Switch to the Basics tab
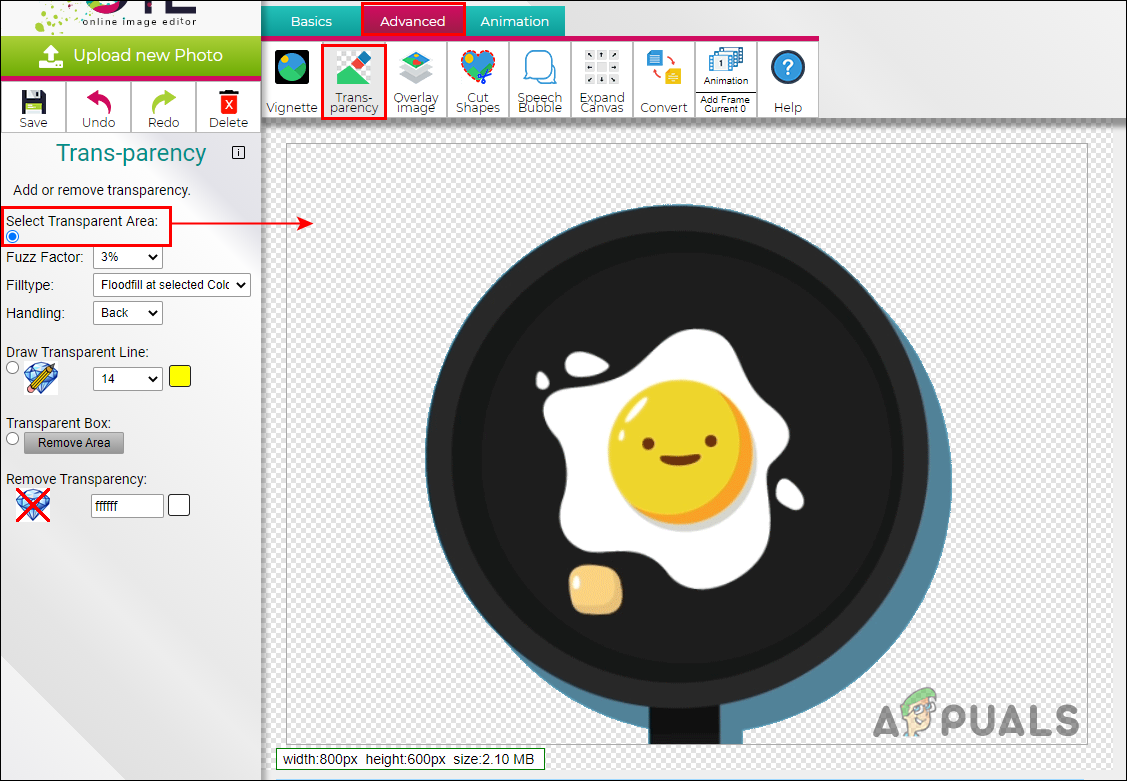The image size is (1127, 781). click(311, 21)
